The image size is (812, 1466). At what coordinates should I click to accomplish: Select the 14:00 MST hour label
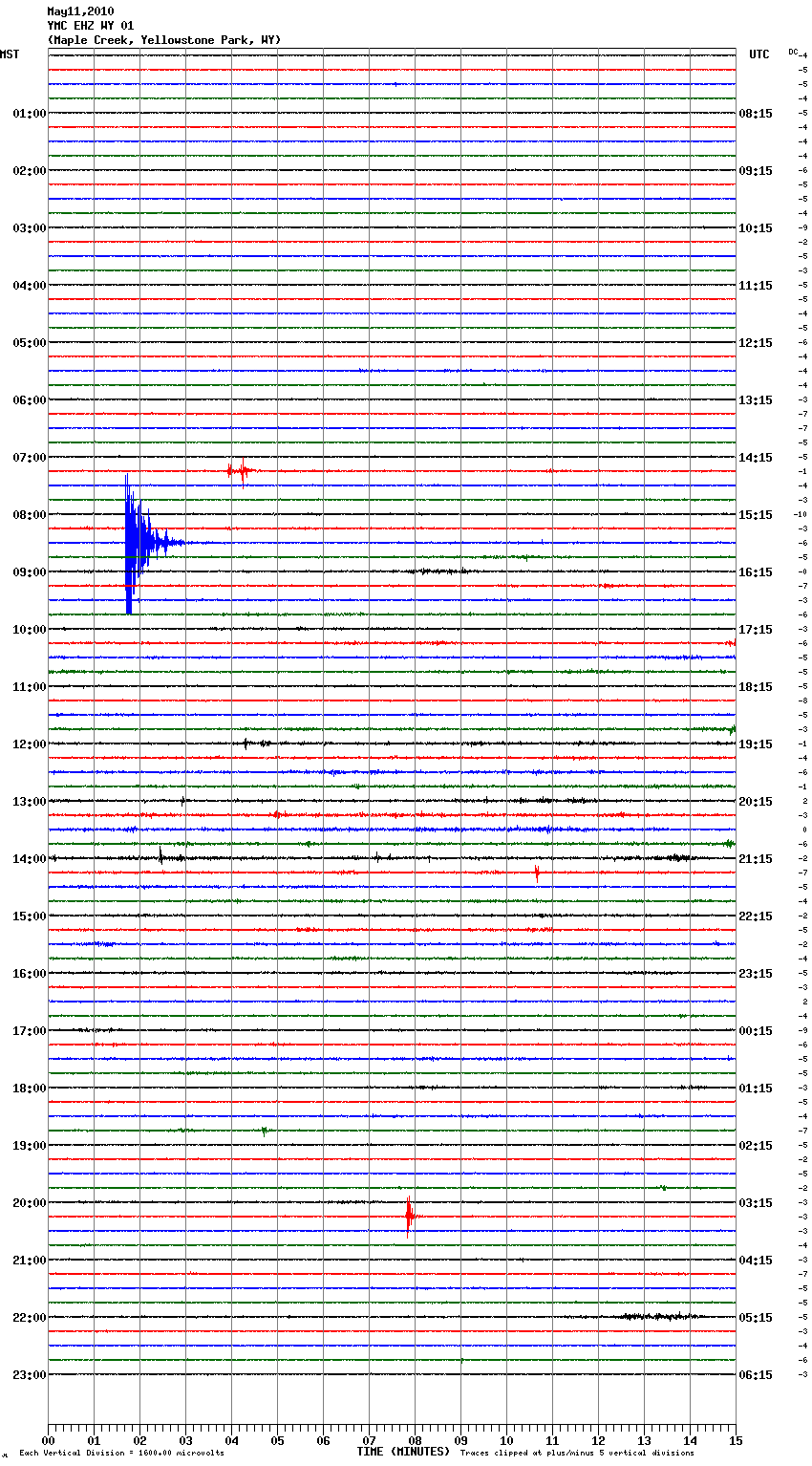click(30, 859)
